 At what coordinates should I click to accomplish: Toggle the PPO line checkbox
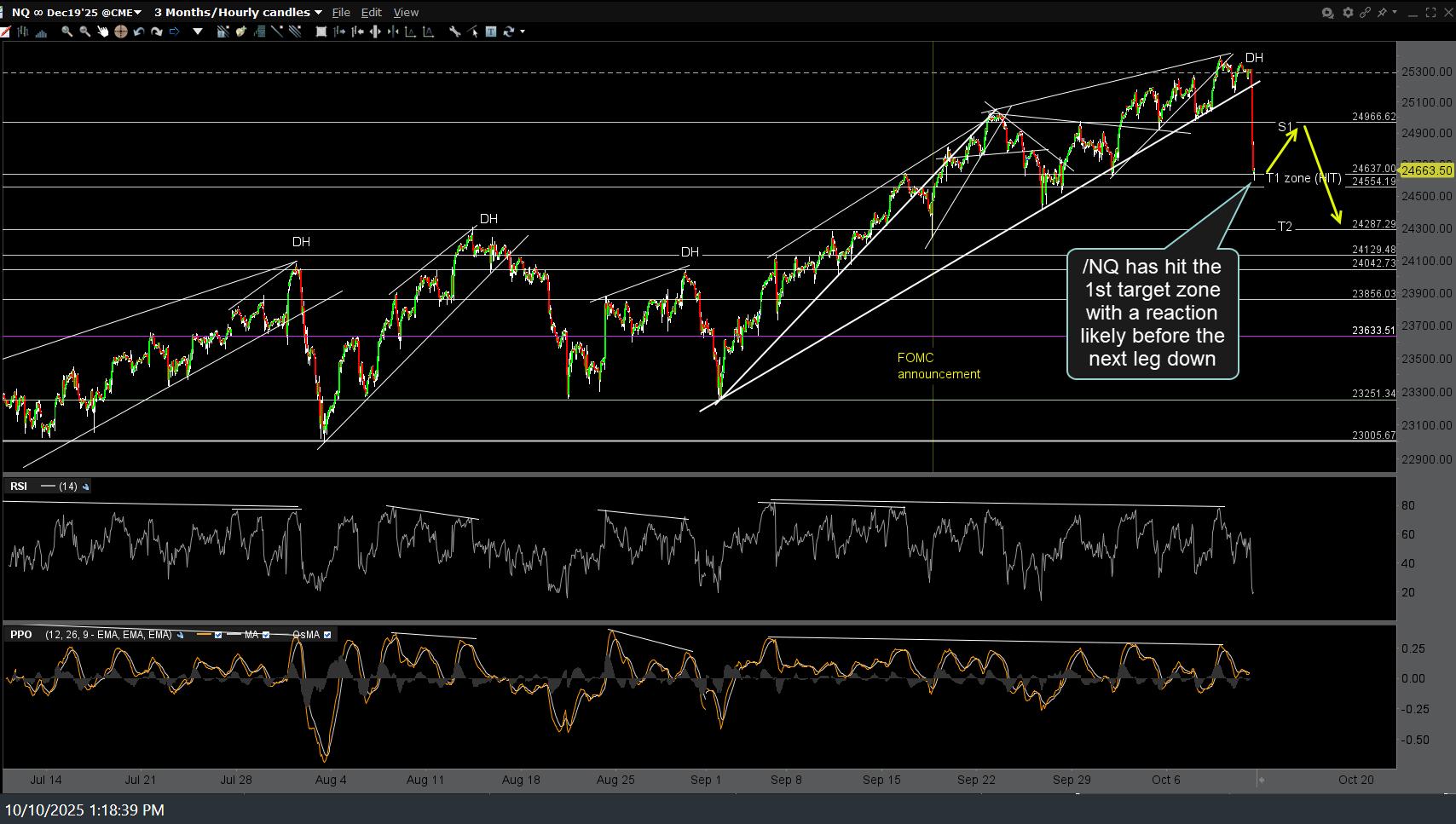218,635
